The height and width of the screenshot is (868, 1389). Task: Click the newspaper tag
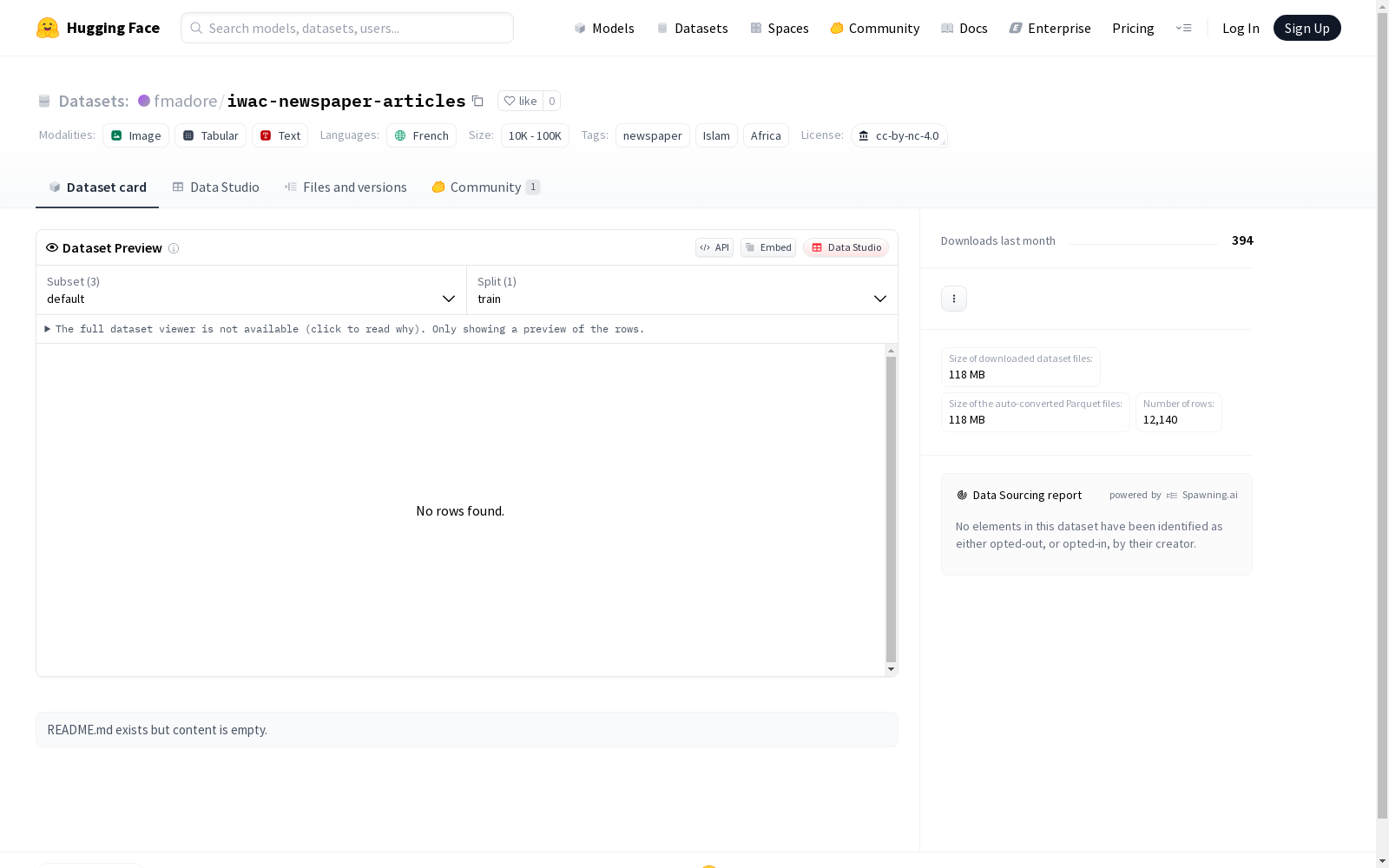coord(653,135)
